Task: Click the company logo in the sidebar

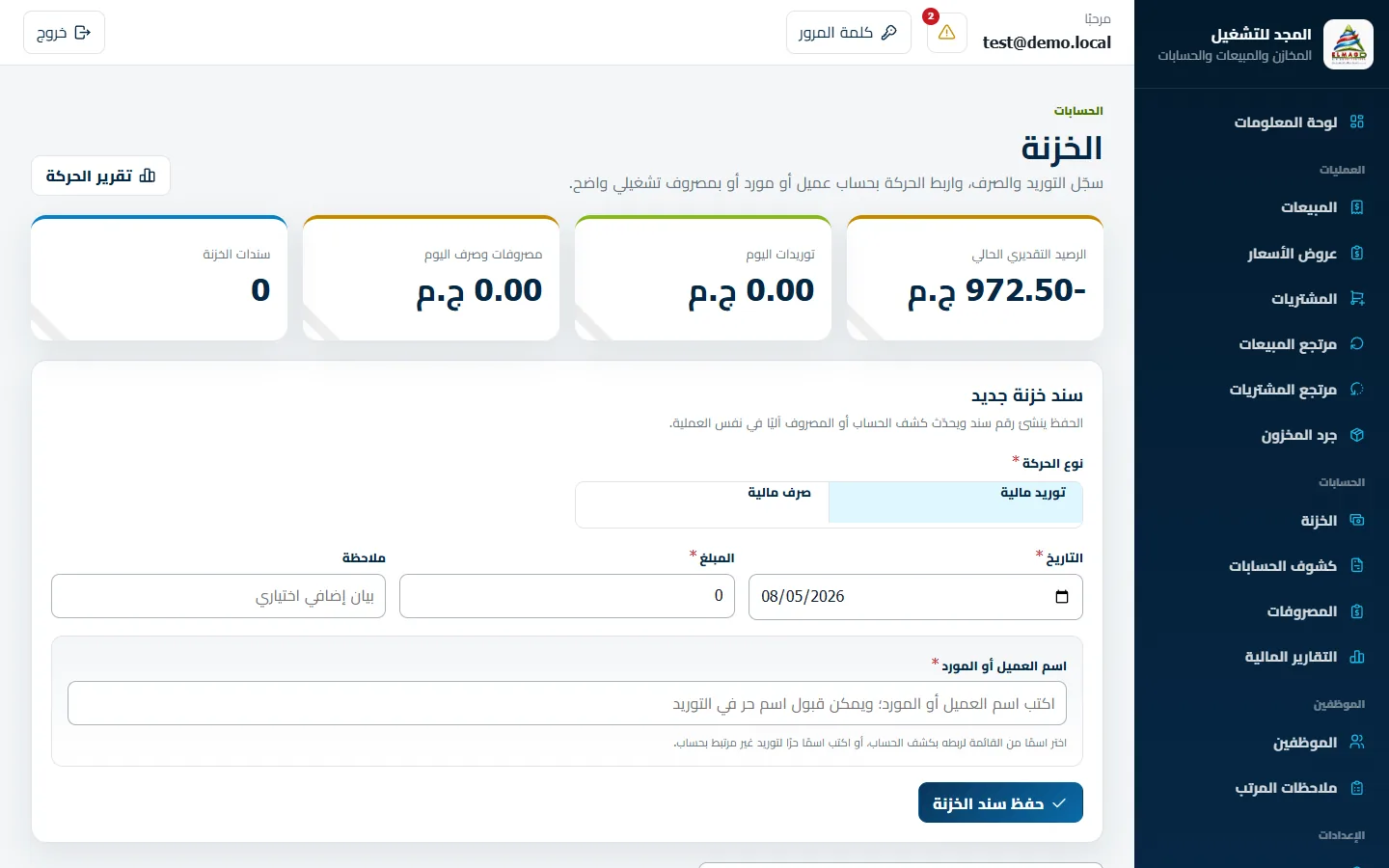Action: tap(1348, 44)
